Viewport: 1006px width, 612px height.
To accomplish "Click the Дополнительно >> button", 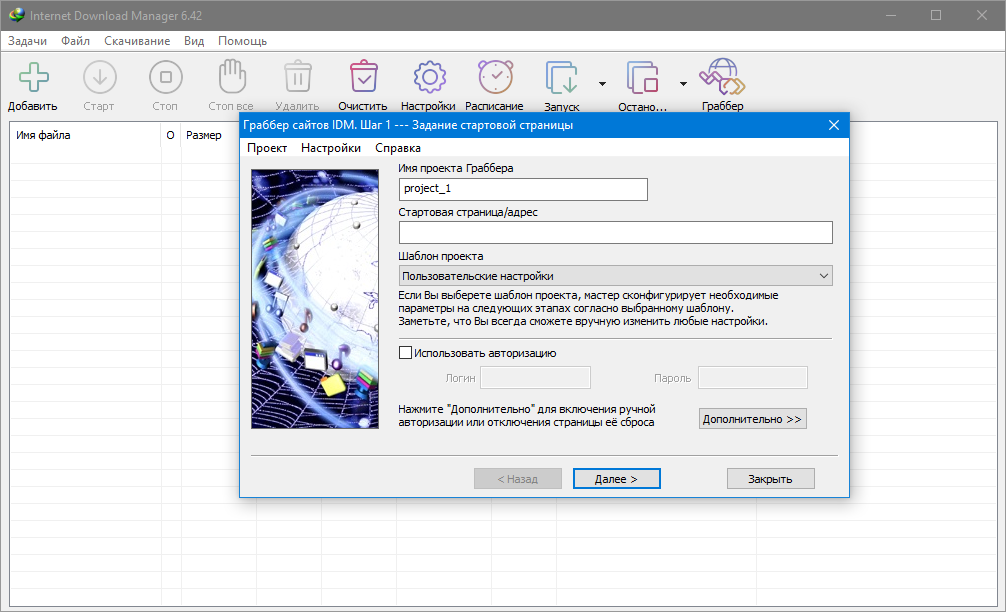I will pyautogui.click(x=752, y=419).
